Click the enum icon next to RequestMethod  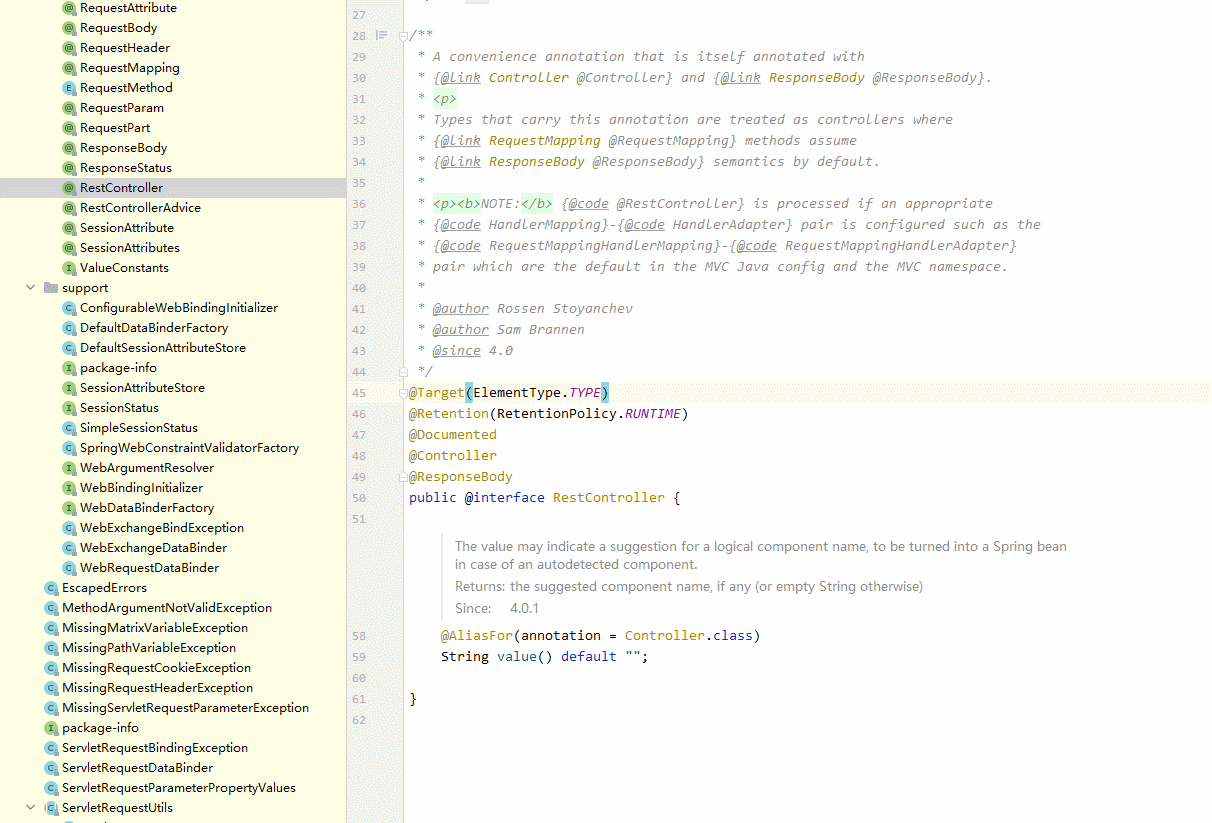click(69, 88)
